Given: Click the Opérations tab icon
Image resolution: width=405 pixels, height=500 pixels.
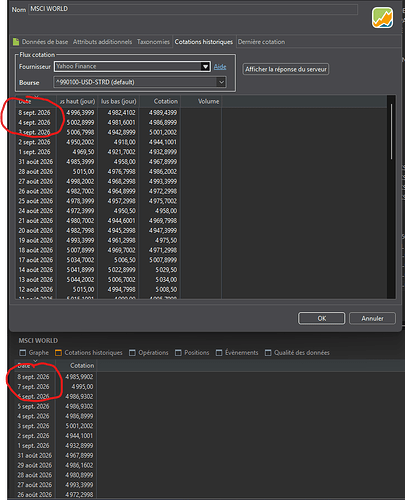Looking at the screenshot, I should coord(132,353).
